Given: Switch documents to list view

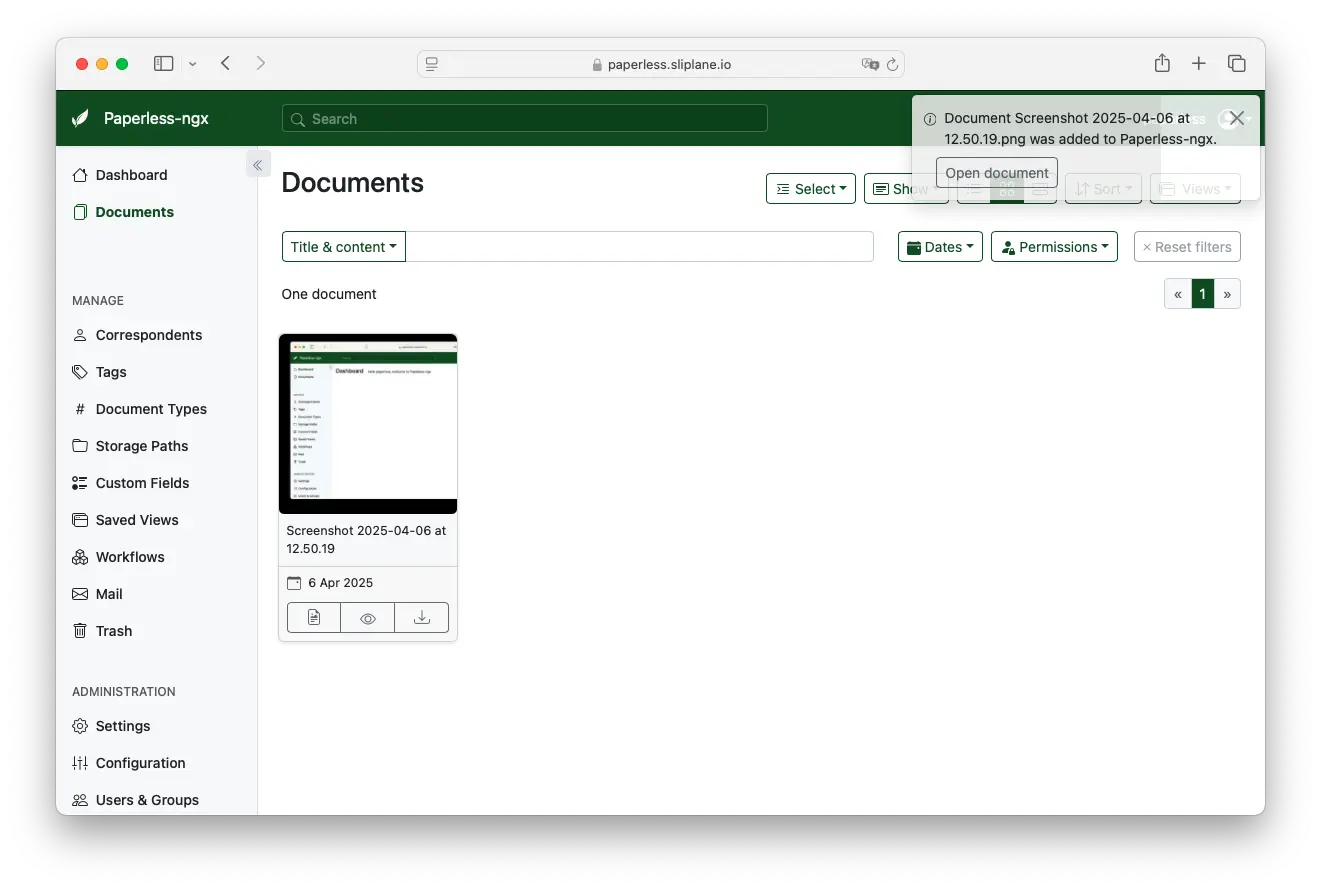Looking at the screenshot, I should point(974,188).
